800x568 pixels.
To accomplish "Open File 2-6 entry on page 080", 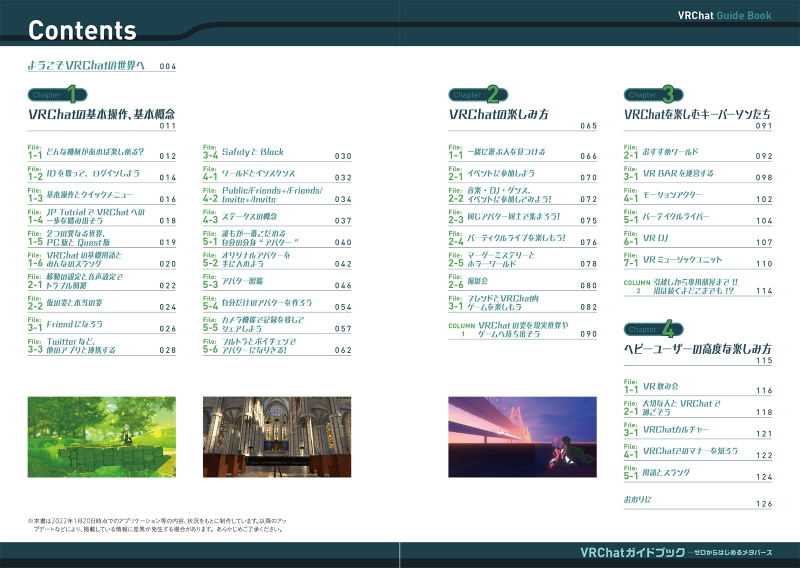I will [522, 281].
